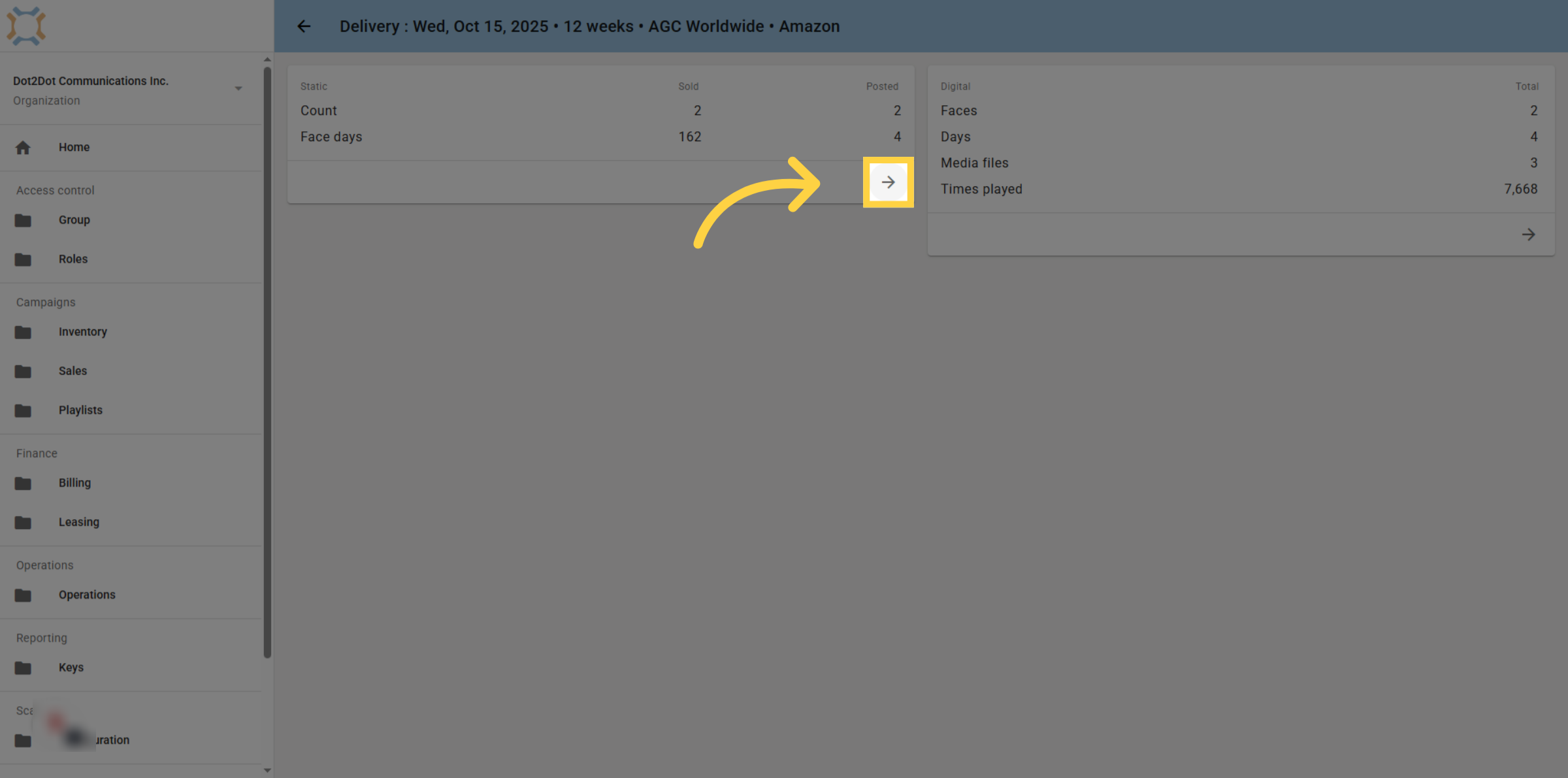Viewport: 1568px width, 778px height.
Task: Open Leasing under Finance
Action: (131, 522)
